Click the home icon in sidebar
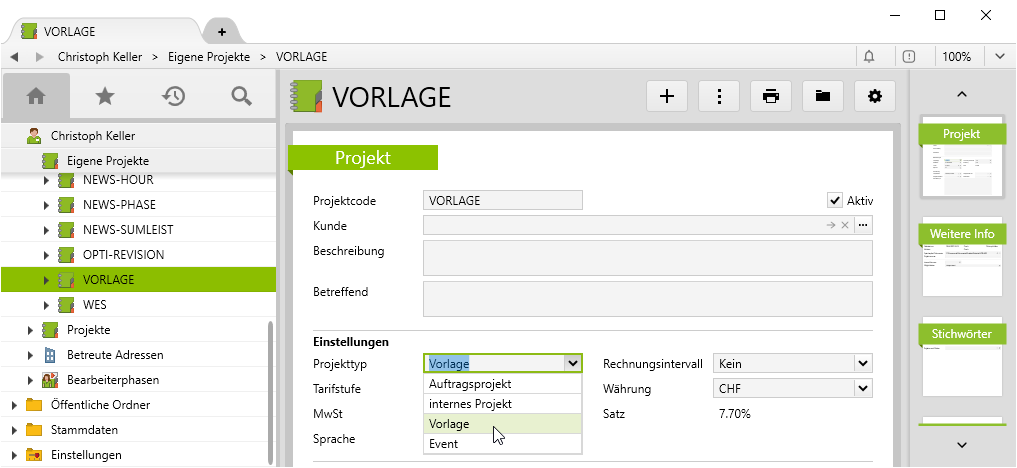This screenshot has height=468, width=1017. [x=36, y=96]
